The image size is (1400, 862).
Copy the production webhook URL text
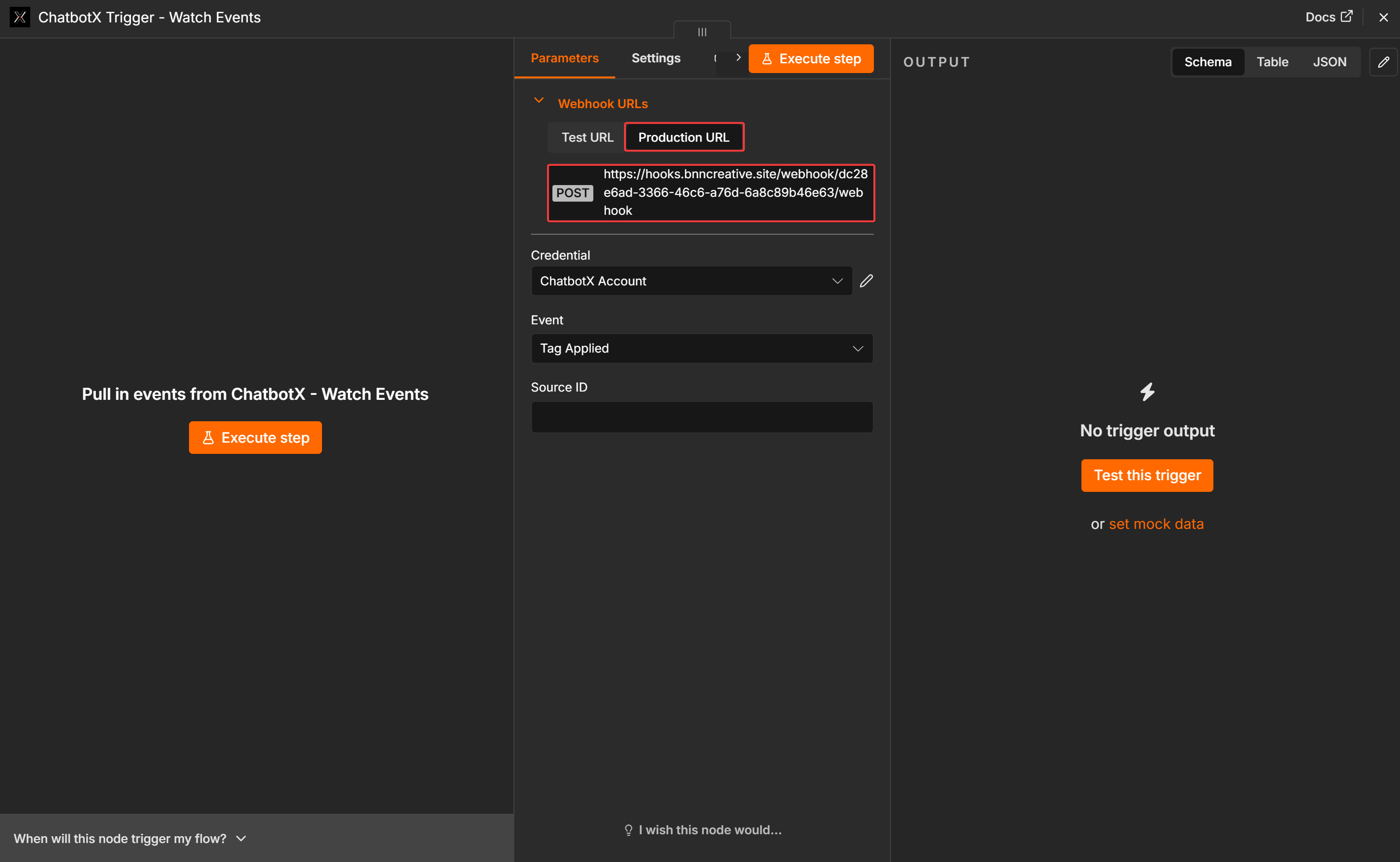pos(735,192)
